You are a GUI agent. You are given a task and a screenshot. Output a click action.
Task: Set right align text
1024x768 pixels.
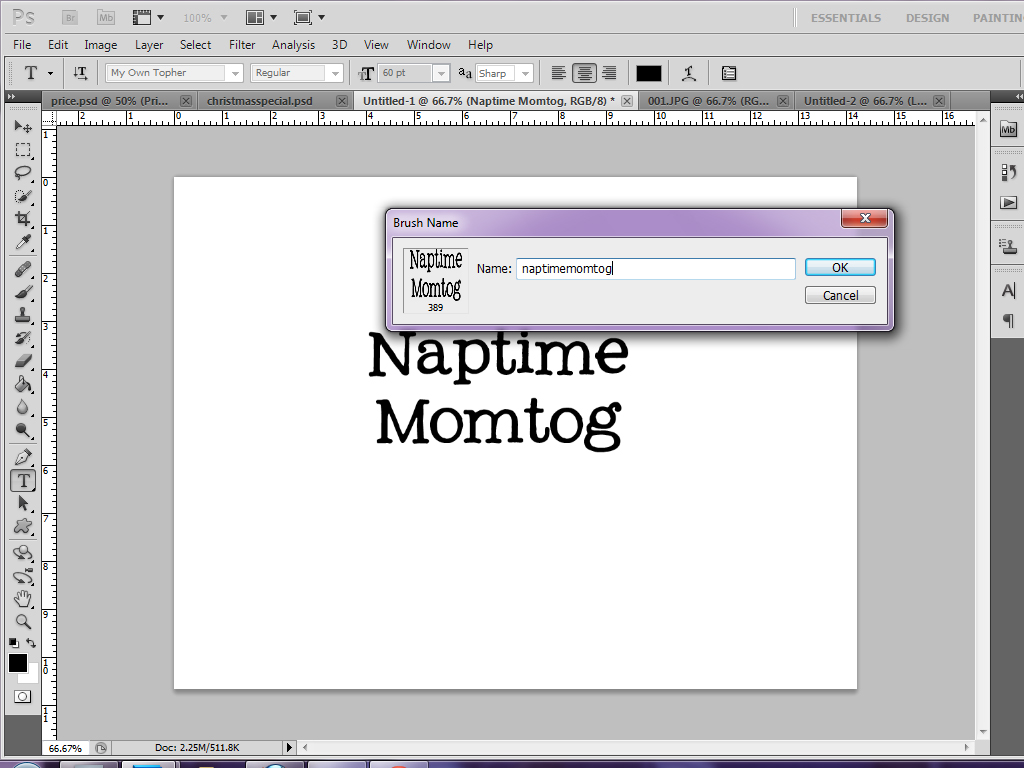coord(609,73)
